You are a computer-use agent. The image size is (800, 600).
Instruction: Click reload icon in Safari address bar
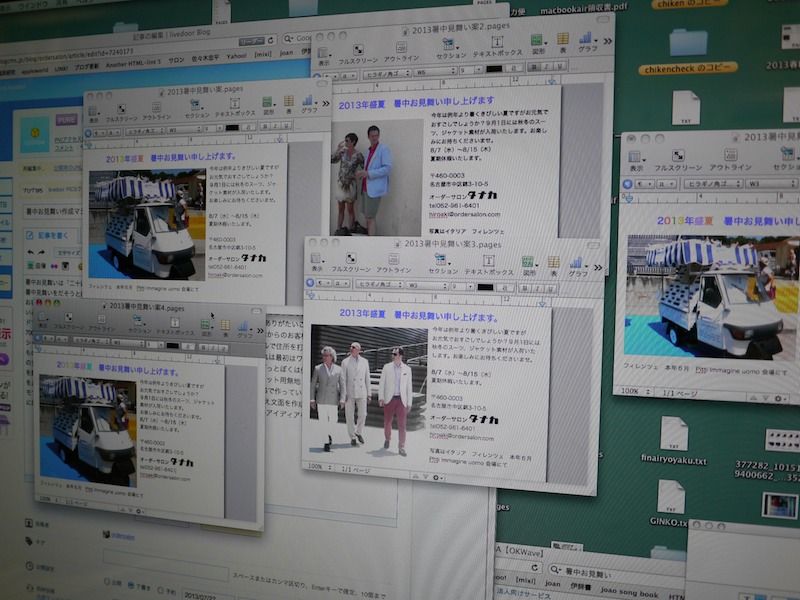270,40
